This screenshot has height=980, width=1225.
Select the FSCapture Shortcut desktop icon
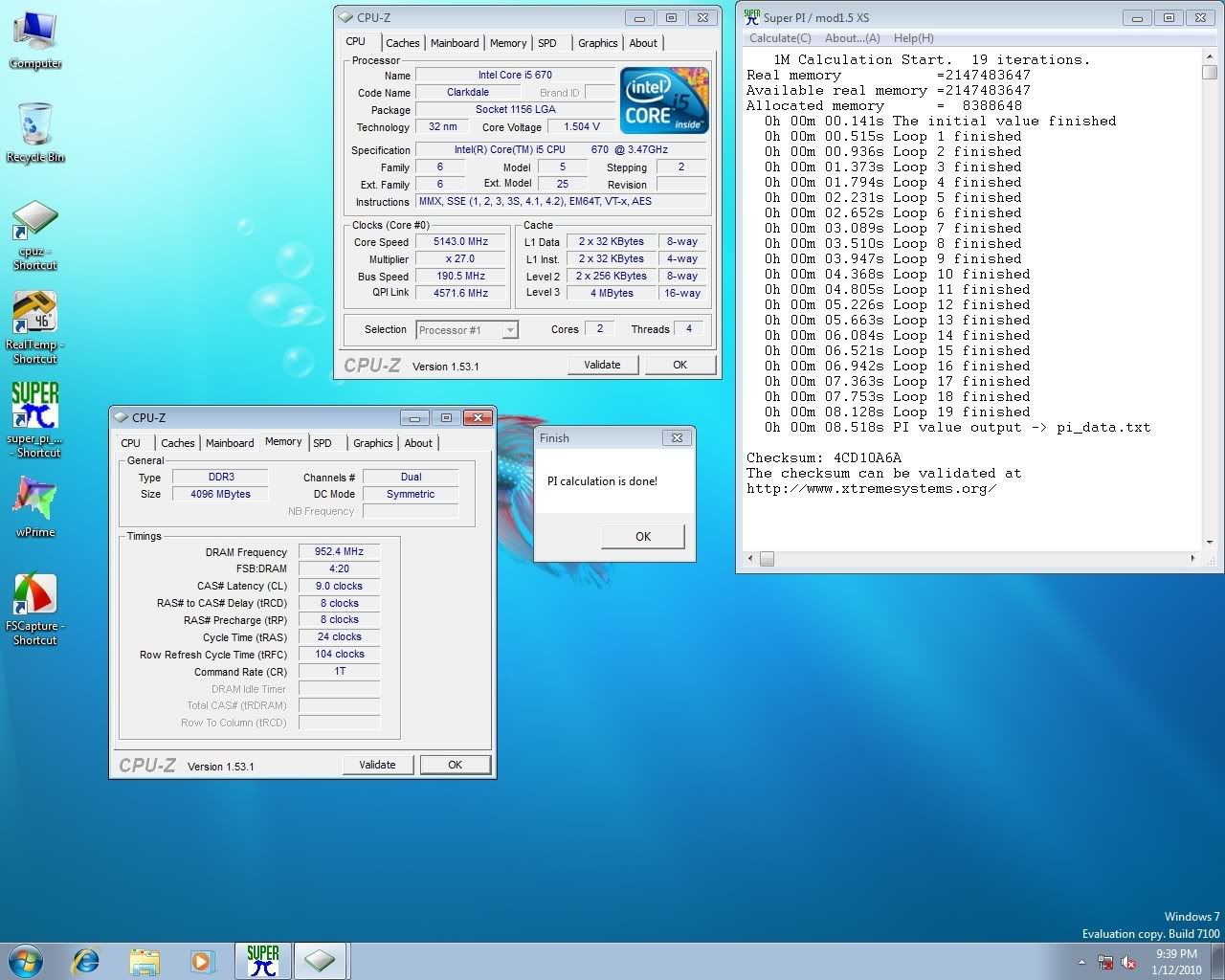coord(35,610)
